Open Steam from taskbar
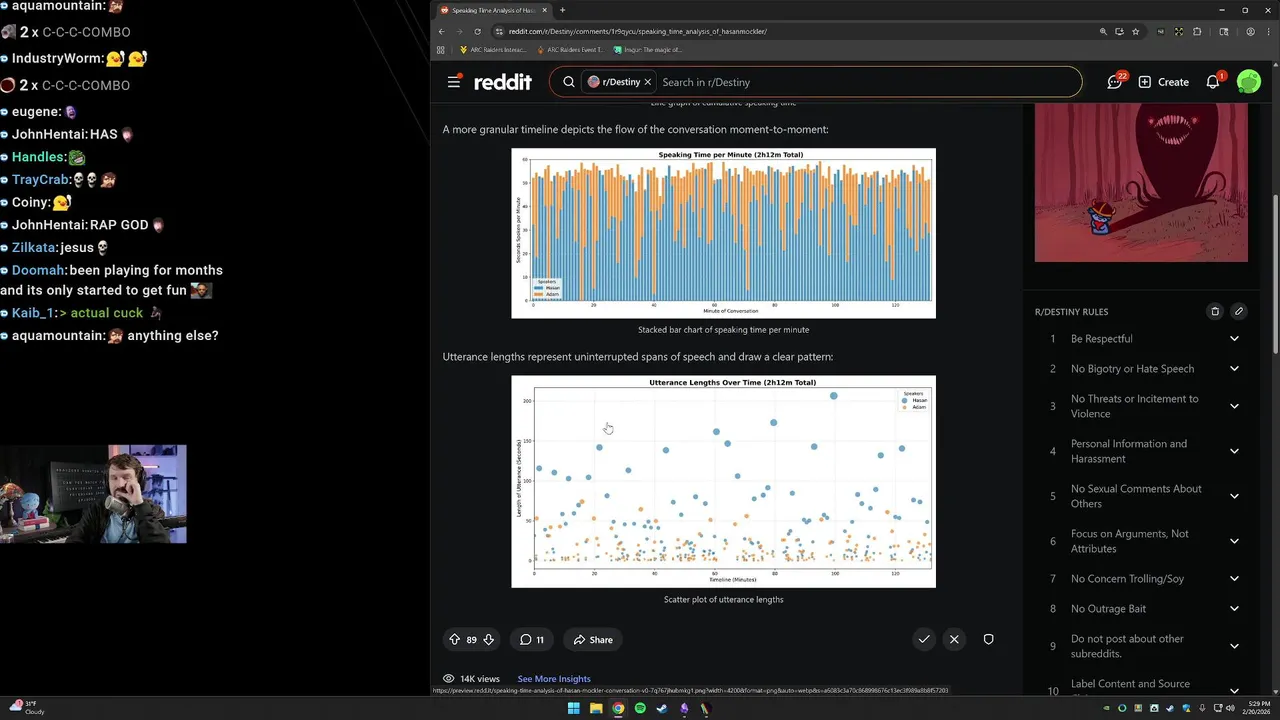This screenshot has height=720, width=1280. click(x=662, y=708)
